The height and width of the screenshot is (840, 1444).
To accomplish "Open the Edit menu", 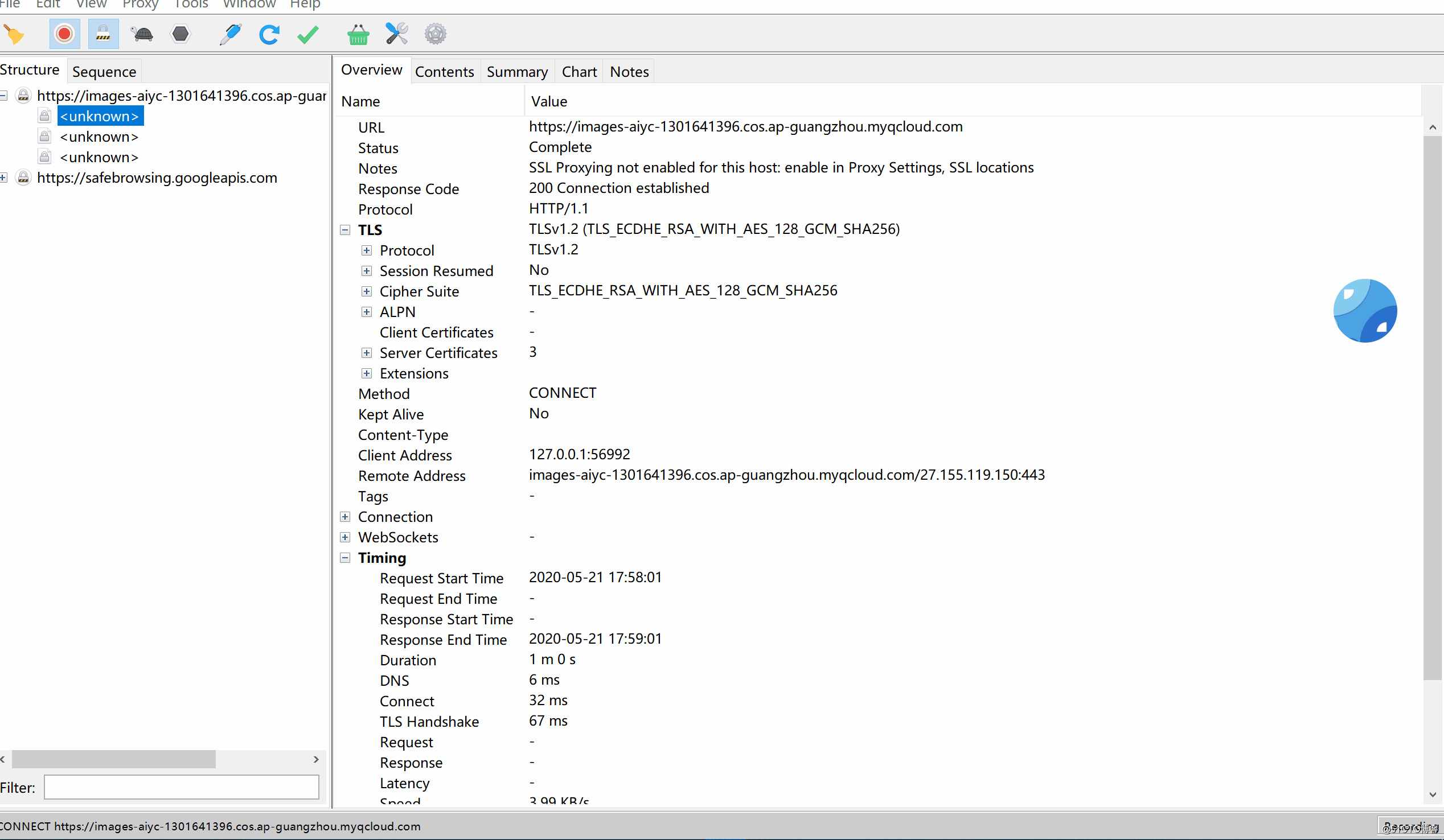I will [48, 5].
